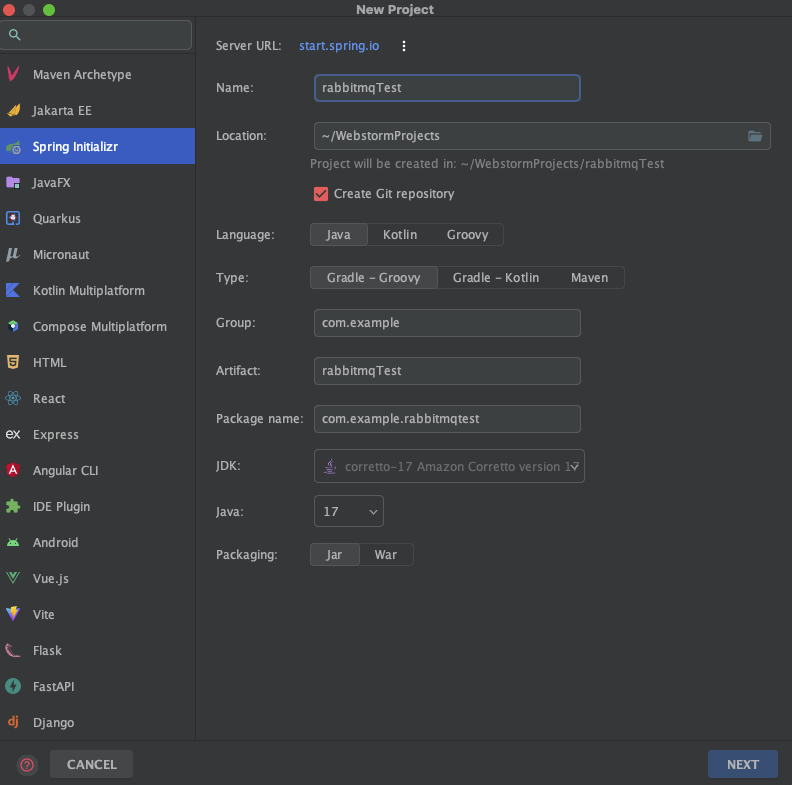Choose Gradle - Kotlin build type
Screen dimensions: 792x785
point(496,278)
